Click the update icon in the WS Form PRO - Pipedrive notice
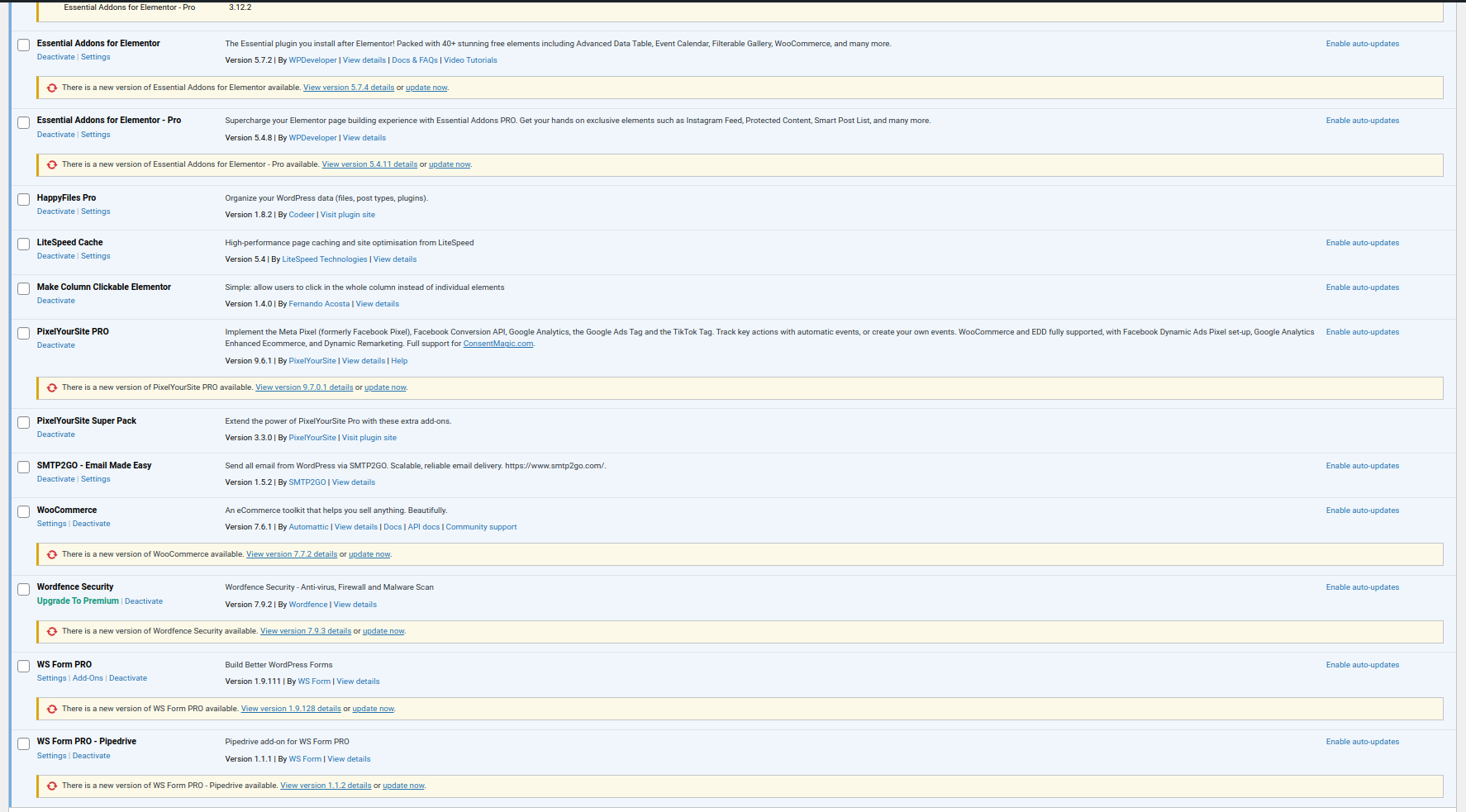 [x=52, y=786]
